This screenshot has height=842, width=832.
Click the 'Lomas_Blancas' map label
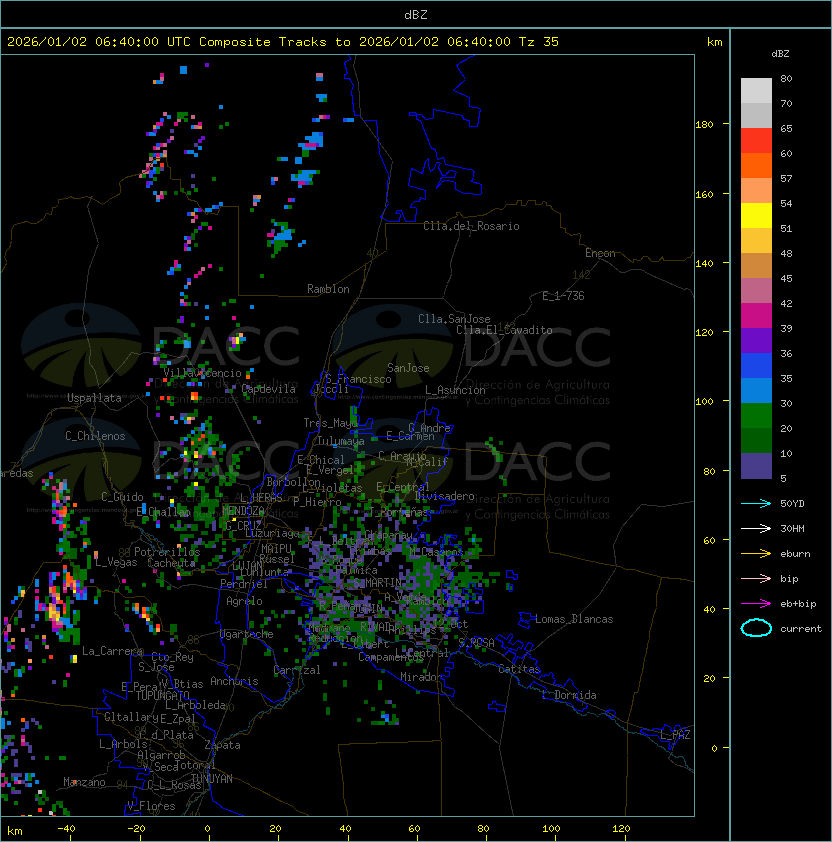click(574, 619)
